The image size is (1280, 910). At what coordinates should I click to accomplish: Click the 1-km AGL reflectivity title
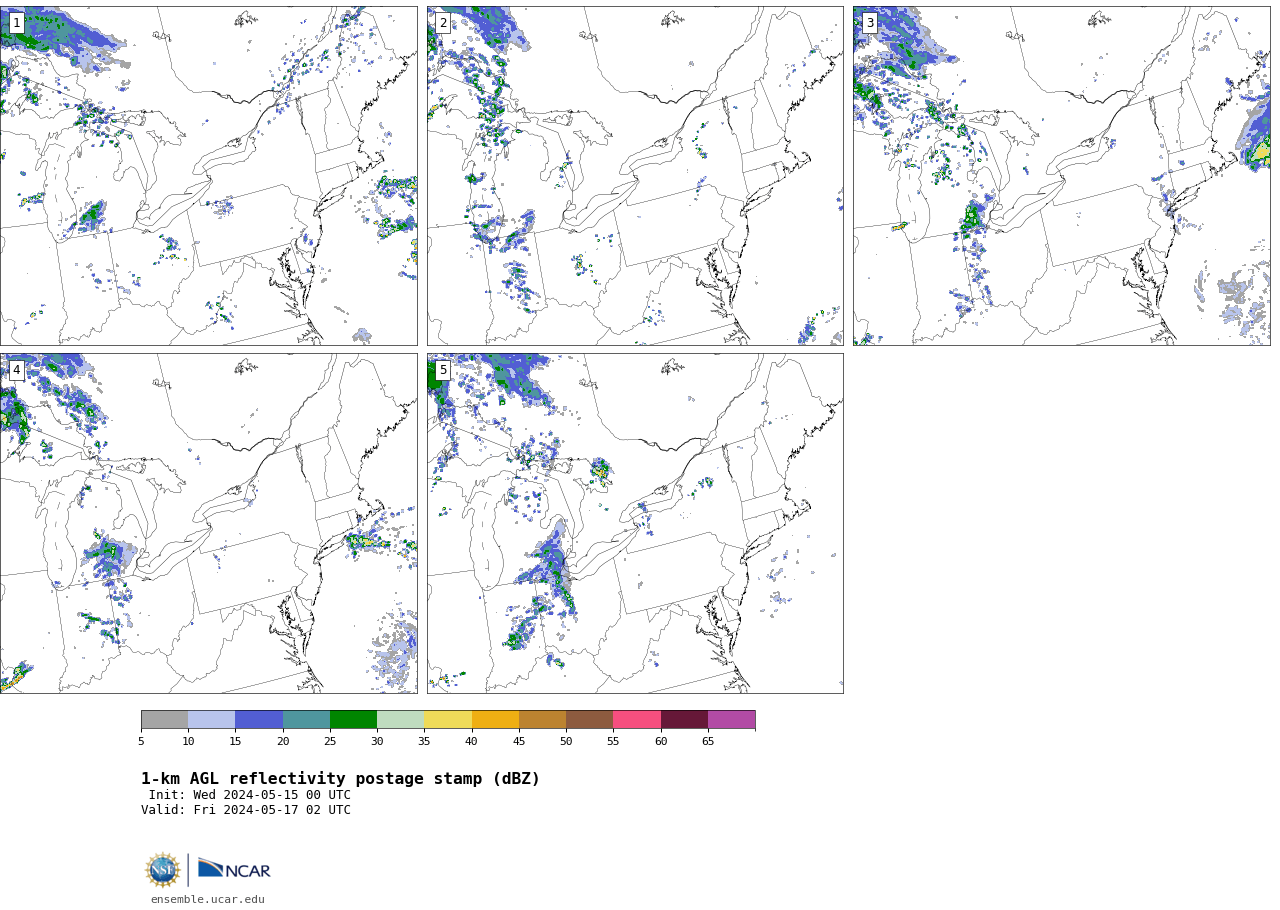point(340,779)
